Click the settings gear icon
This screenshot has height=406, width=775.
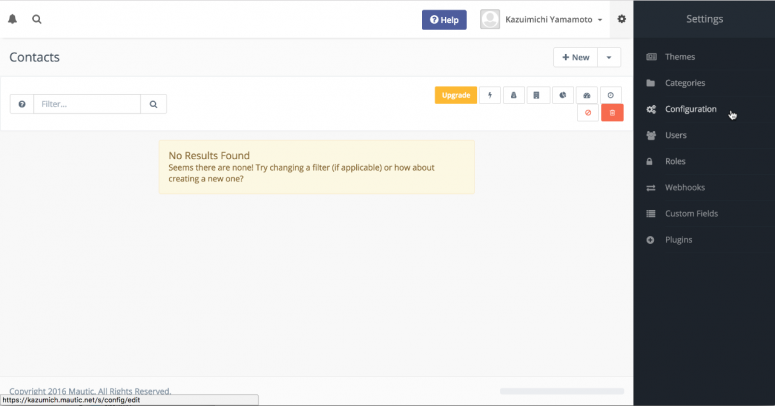621,19
